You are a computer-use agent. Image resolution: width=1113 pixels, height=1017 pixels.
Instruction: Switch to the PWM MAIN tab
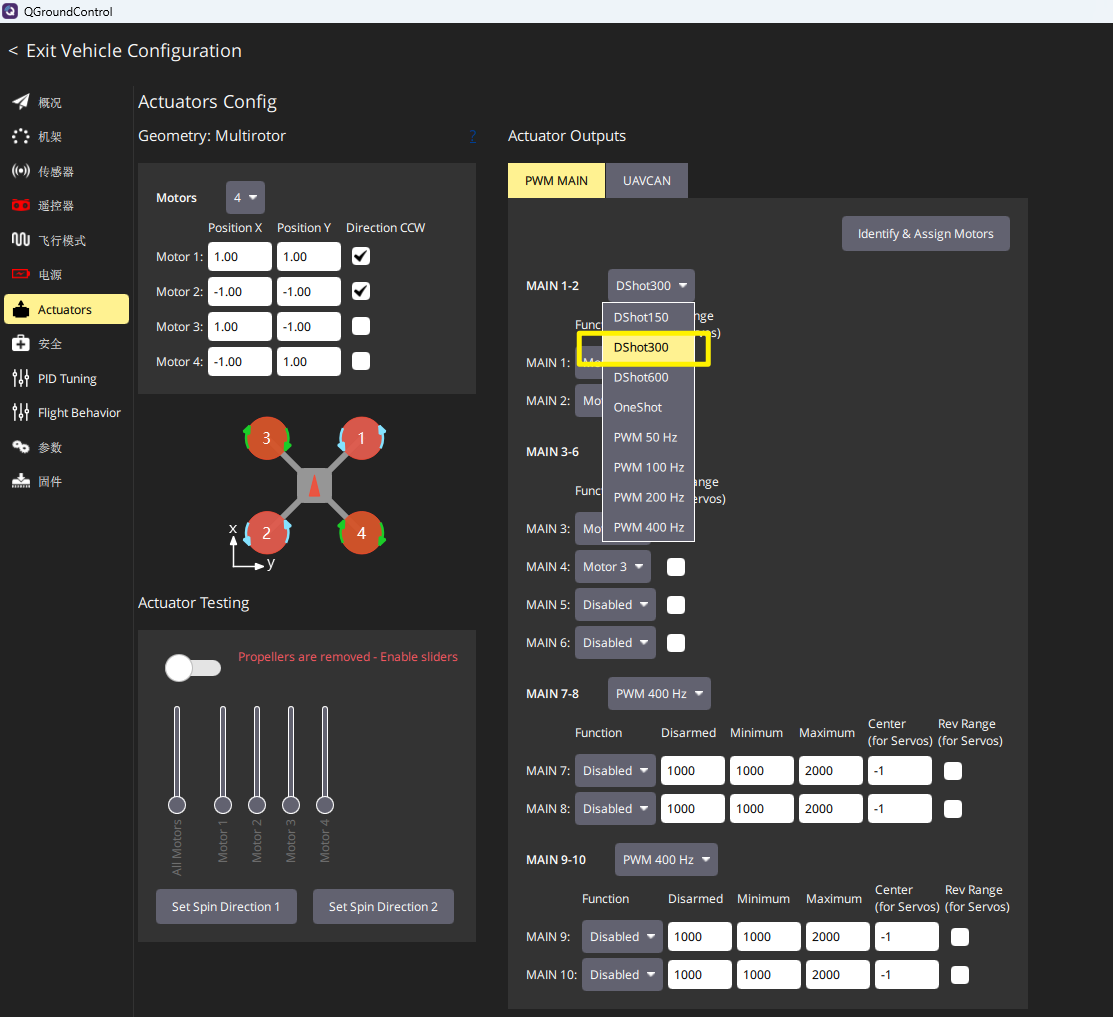point(556,180)
